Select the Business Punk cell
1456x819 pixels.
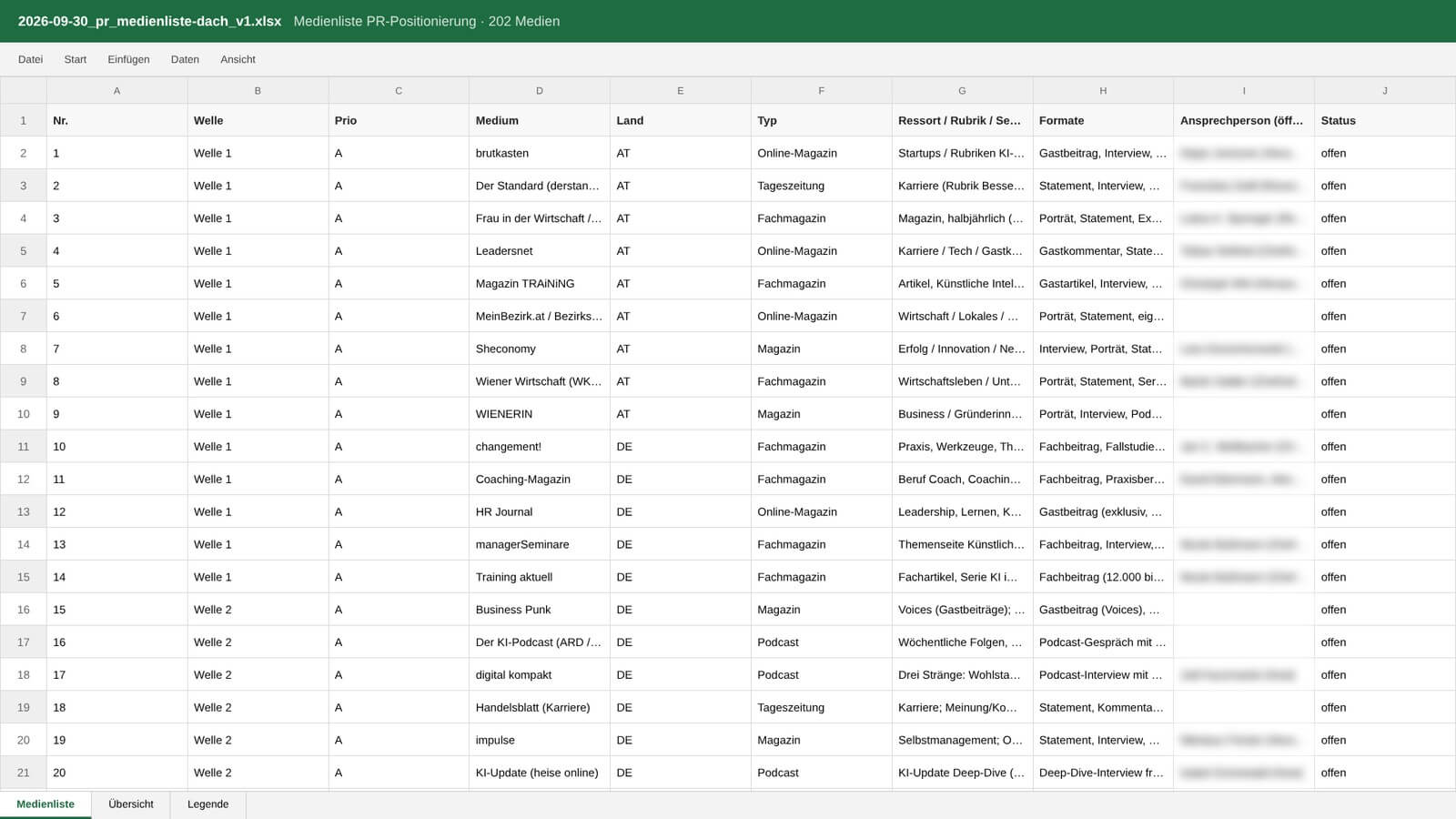point(540,610)
